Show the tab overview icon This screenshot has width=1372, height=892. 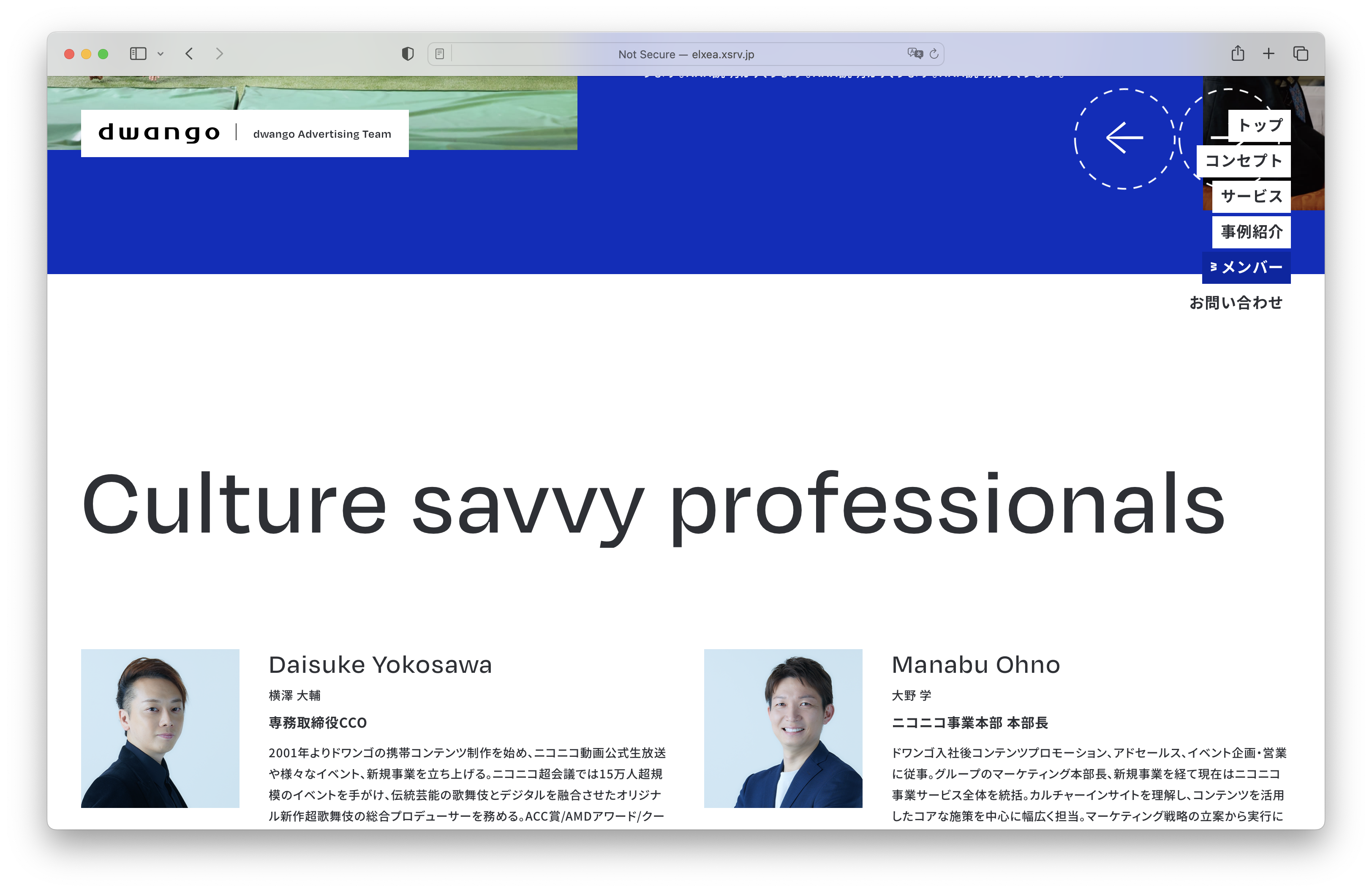coord(1301,54)
